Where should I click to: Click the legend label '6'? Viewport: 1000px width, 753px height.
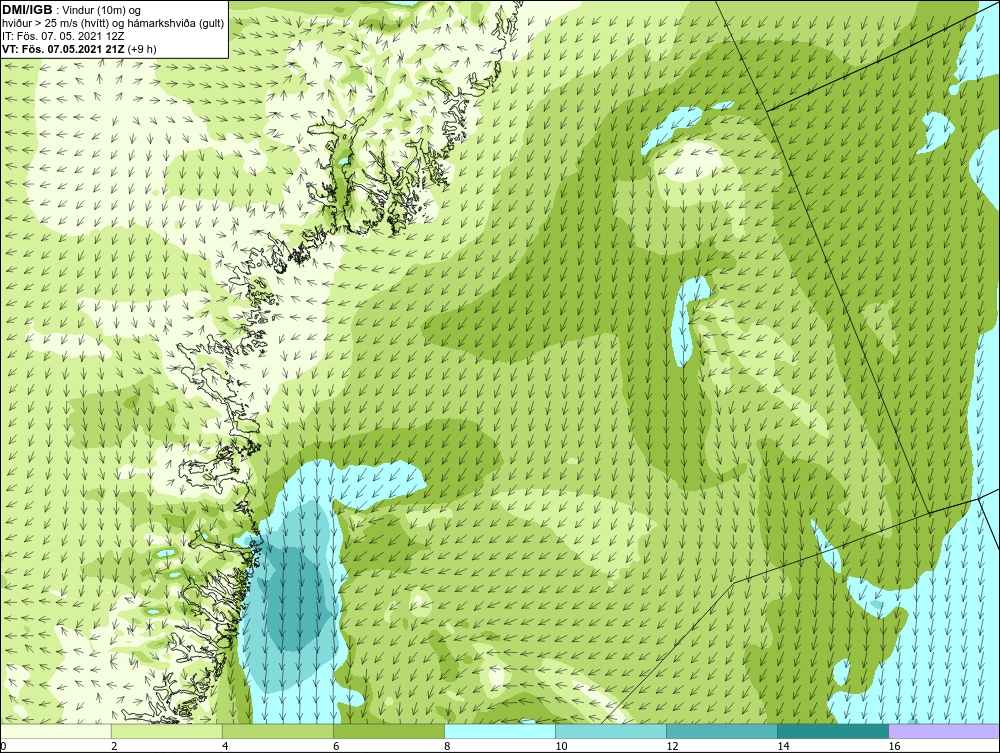click(x=335, y=746)
